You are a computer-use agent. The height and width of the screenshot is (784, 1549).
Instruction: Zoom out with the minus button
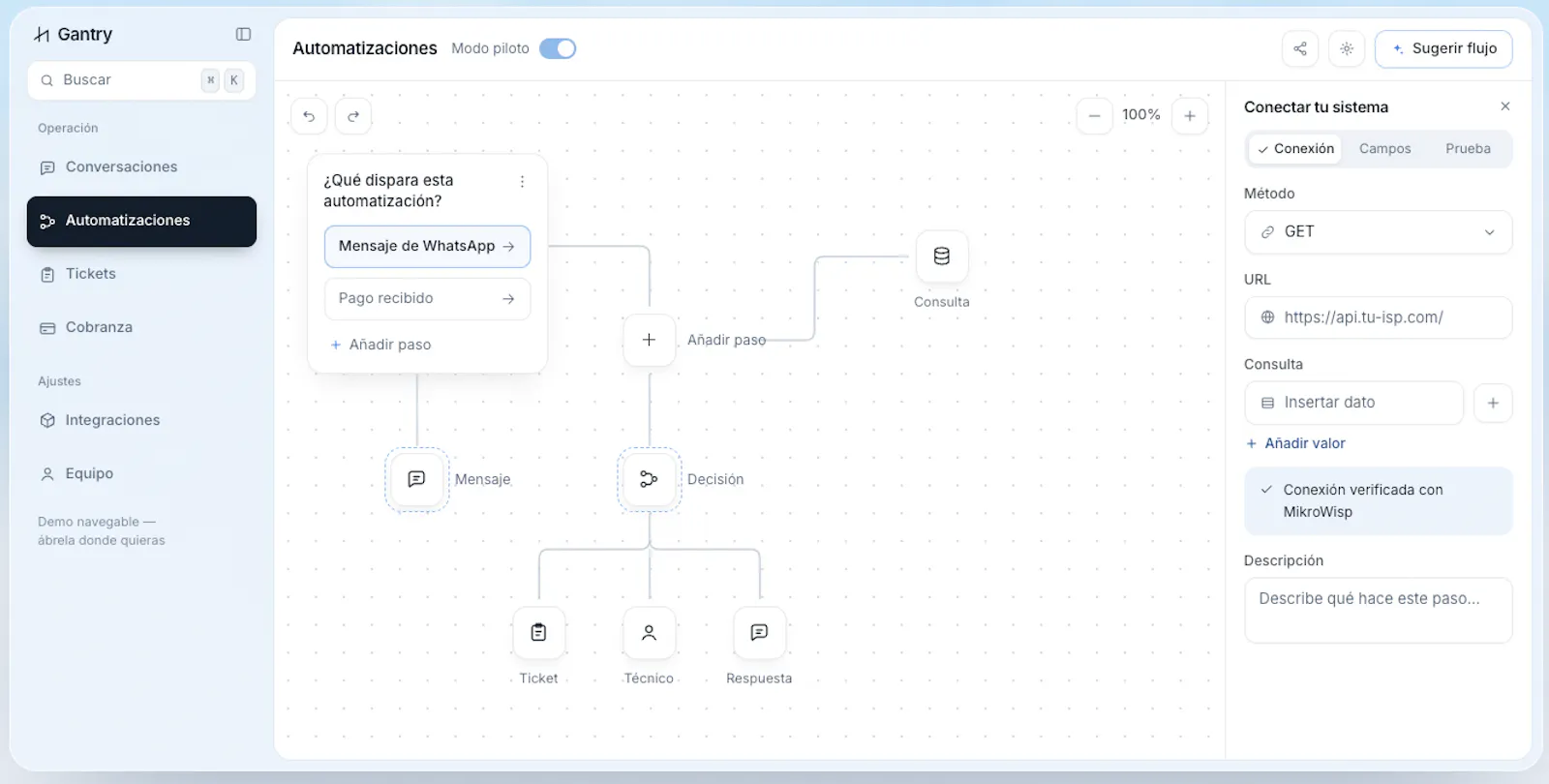click(1094, 115)
